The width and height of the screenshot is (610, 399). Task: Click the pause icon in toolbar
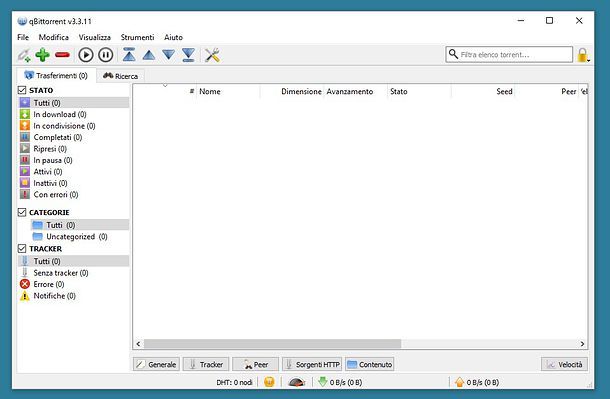[105, 55]
